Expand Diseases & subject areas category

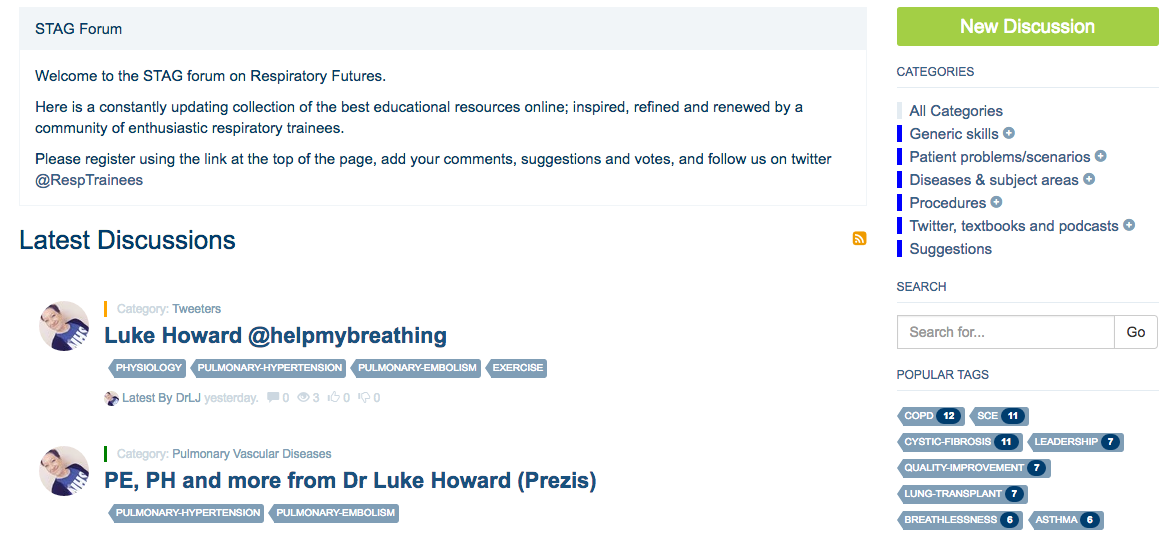coord(1089,179)
